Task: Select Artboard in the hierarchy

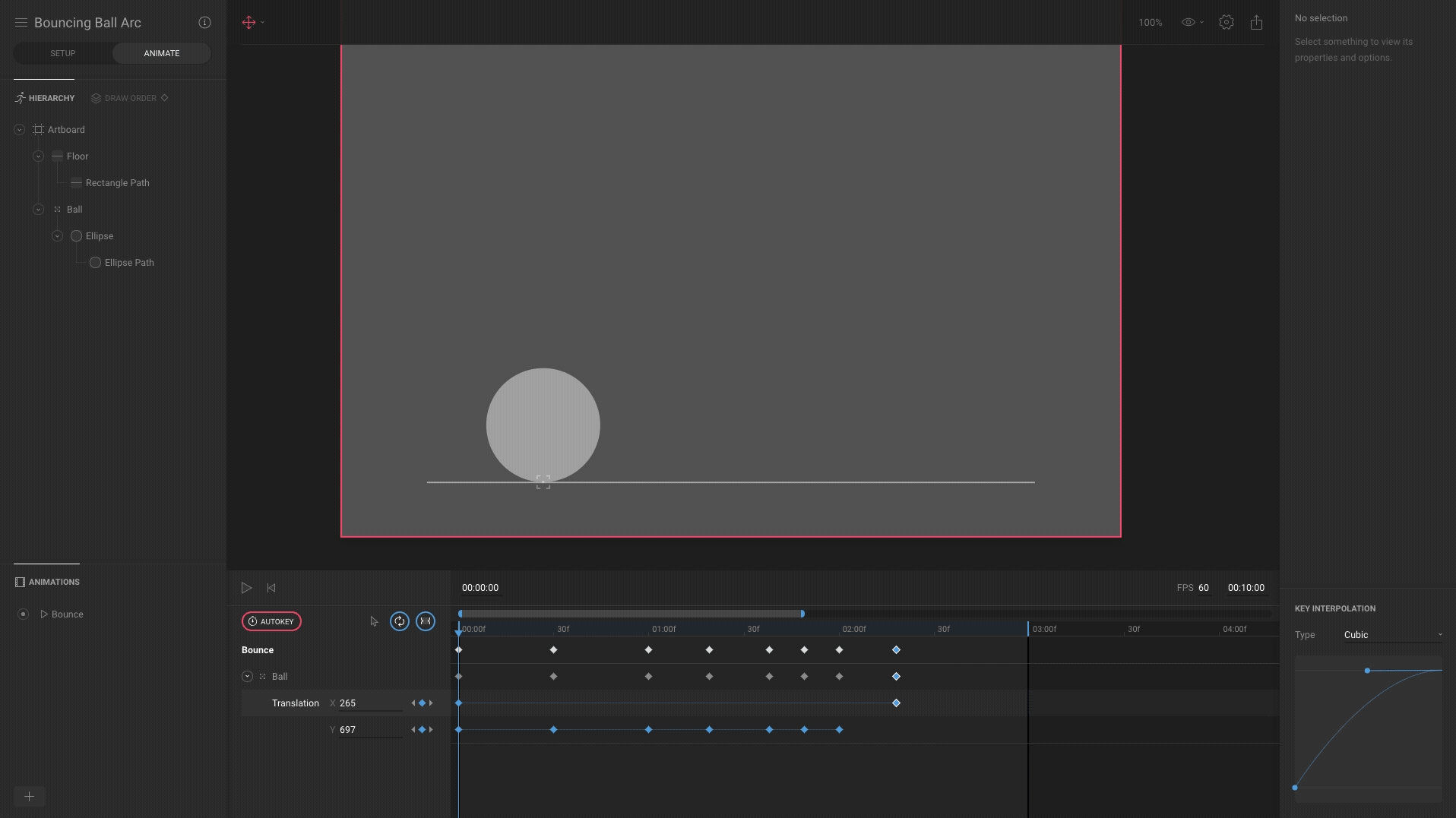Action: (66, 130)
